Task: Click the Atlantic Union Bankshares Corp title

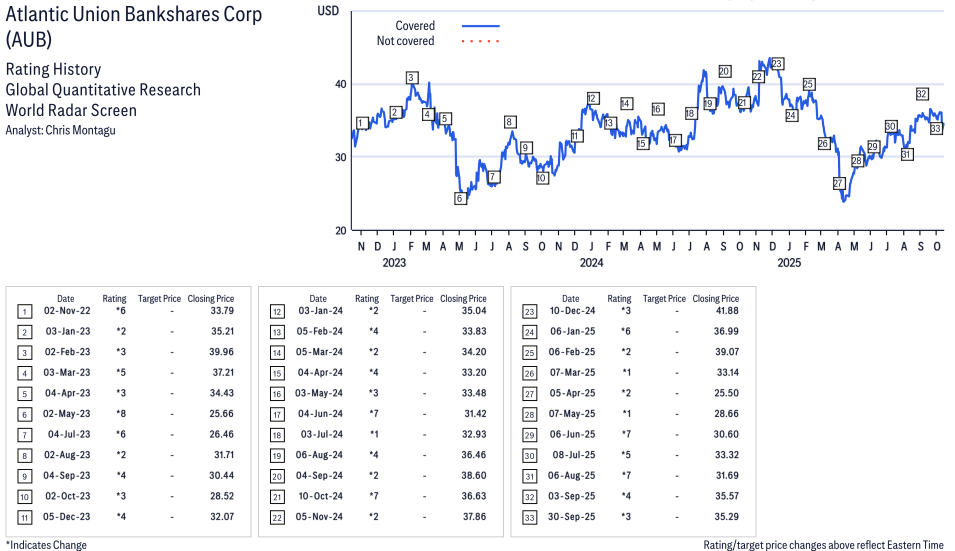Action: tap(134, 15)
